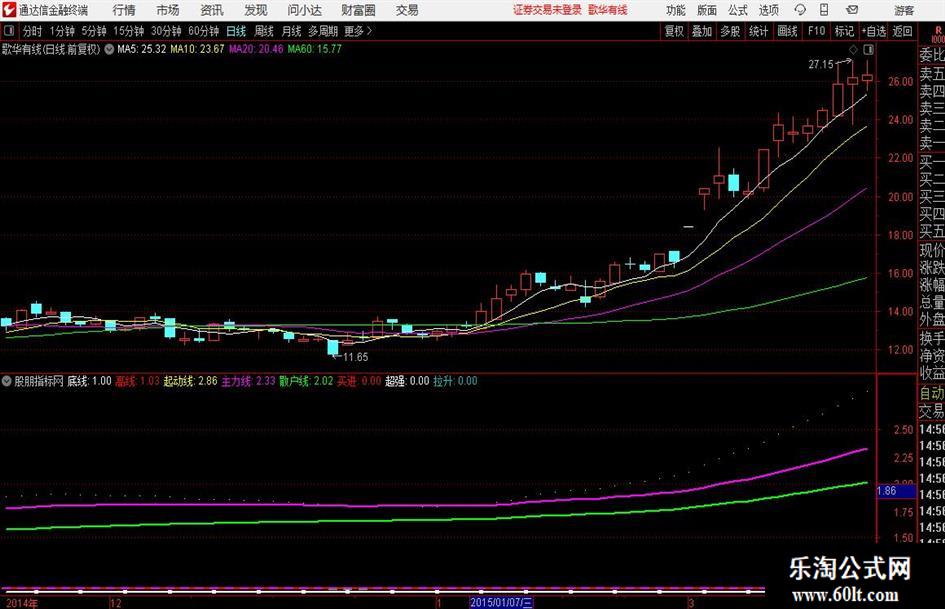This screenshot has width=945, height=609.
Task: Open the mail envelope icon
Action: (x=852, y=10)
